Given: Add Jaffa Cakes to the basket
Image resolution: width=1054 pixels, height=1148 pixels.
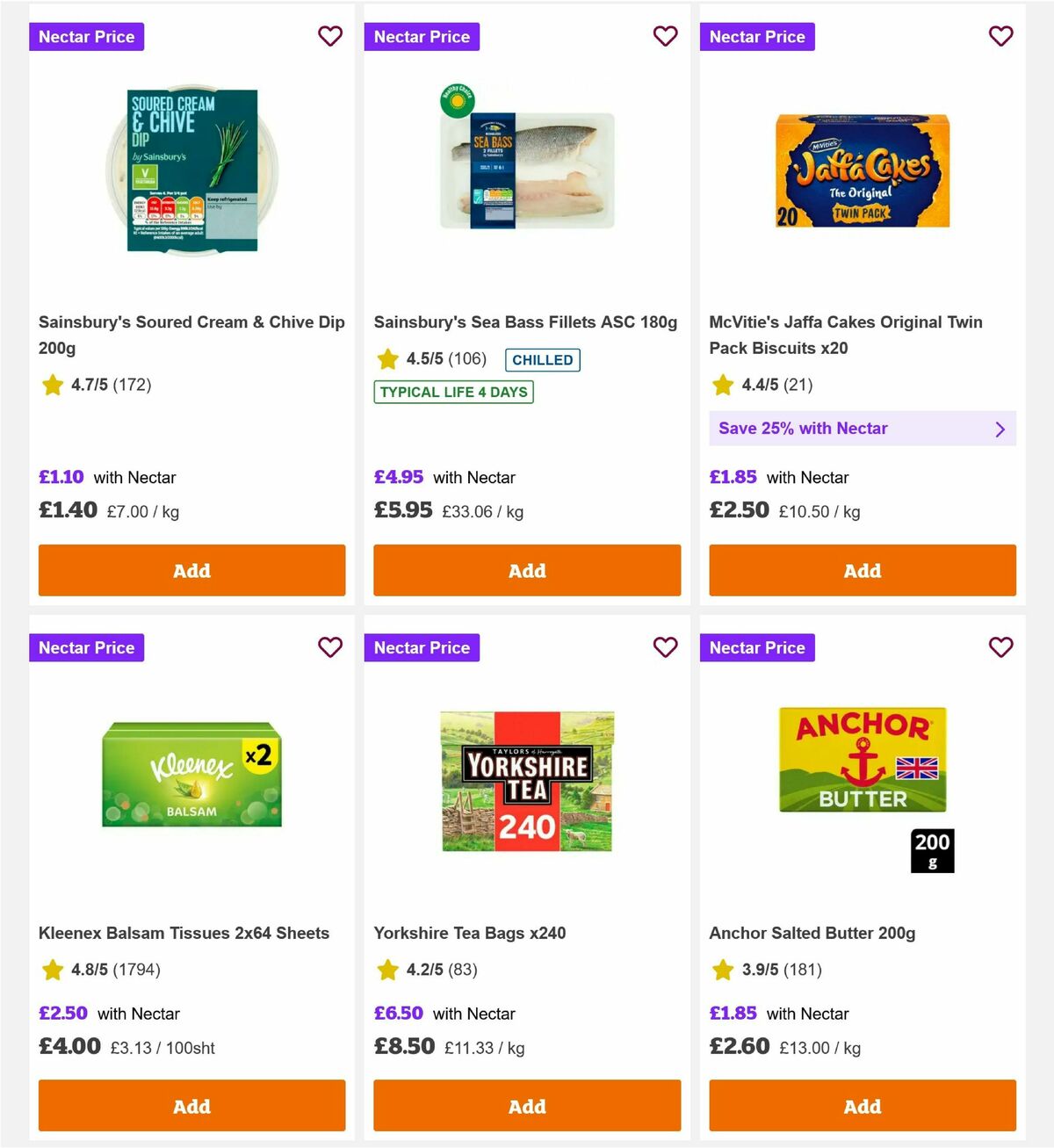Looking at the screenshot, I should (862, 570).
